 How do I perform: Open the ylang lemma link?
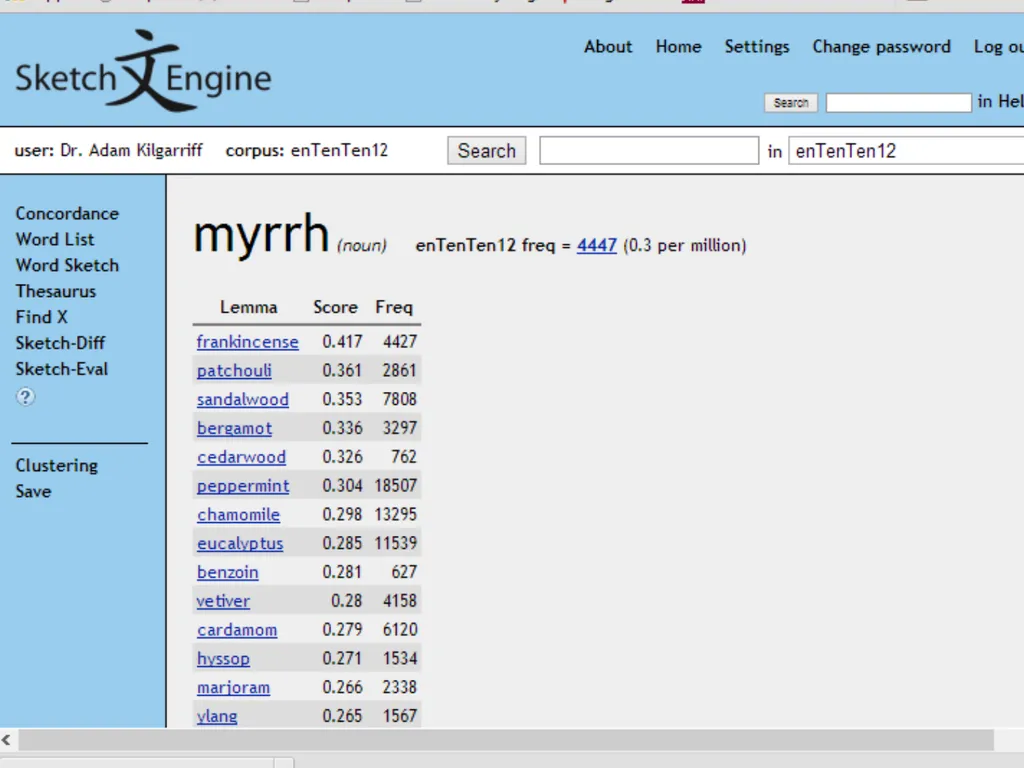coord(217,716)
